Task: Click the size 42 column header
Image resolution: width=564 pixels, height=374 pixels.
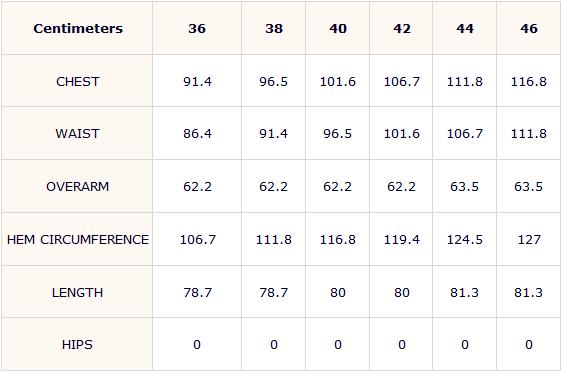Action: [402, 28]
